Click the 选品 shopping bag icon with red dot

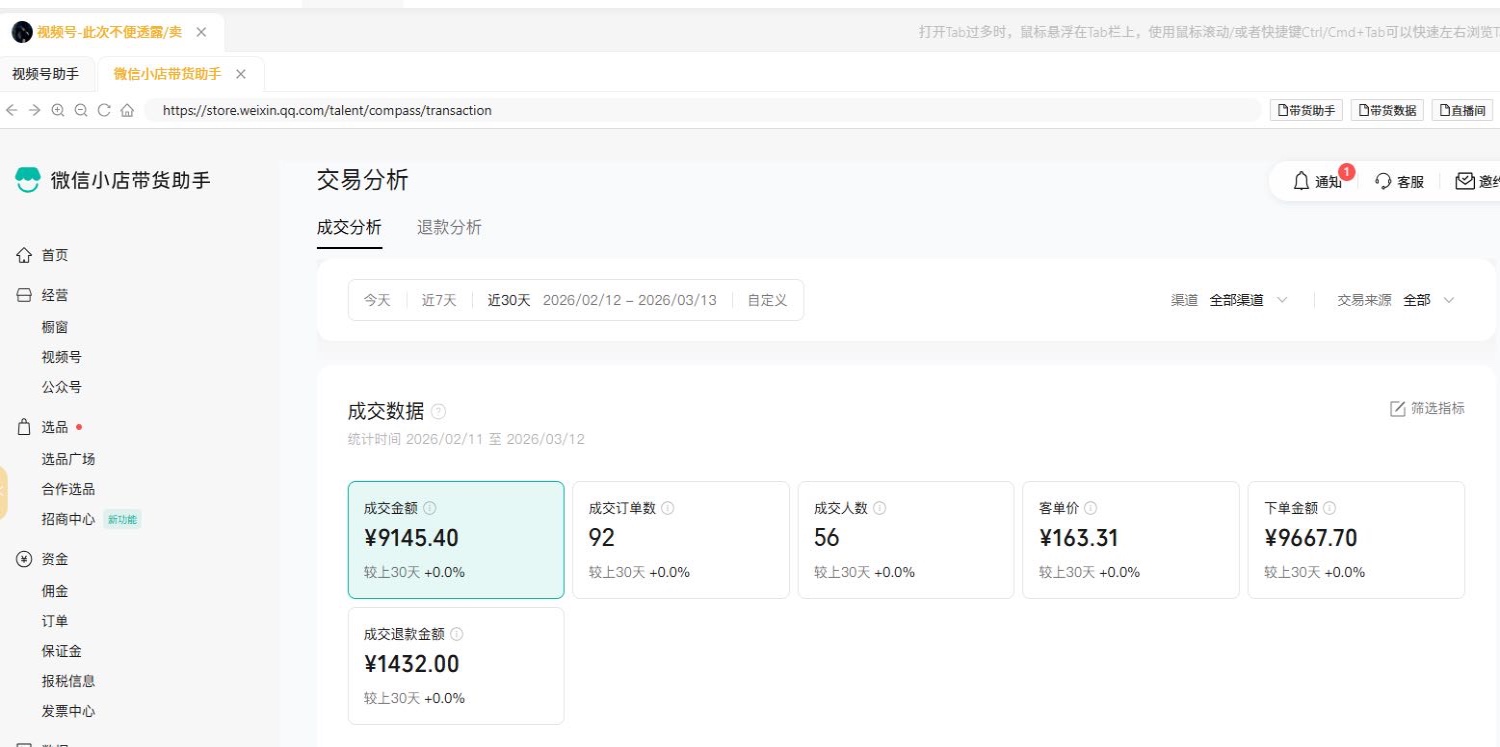point(25,427)
